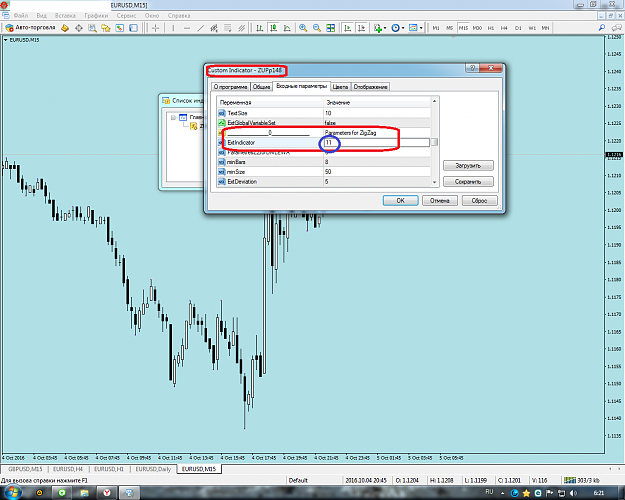Switch to the Отображение tab
This screenshot has height=500, width=625.
click(370, 87)
